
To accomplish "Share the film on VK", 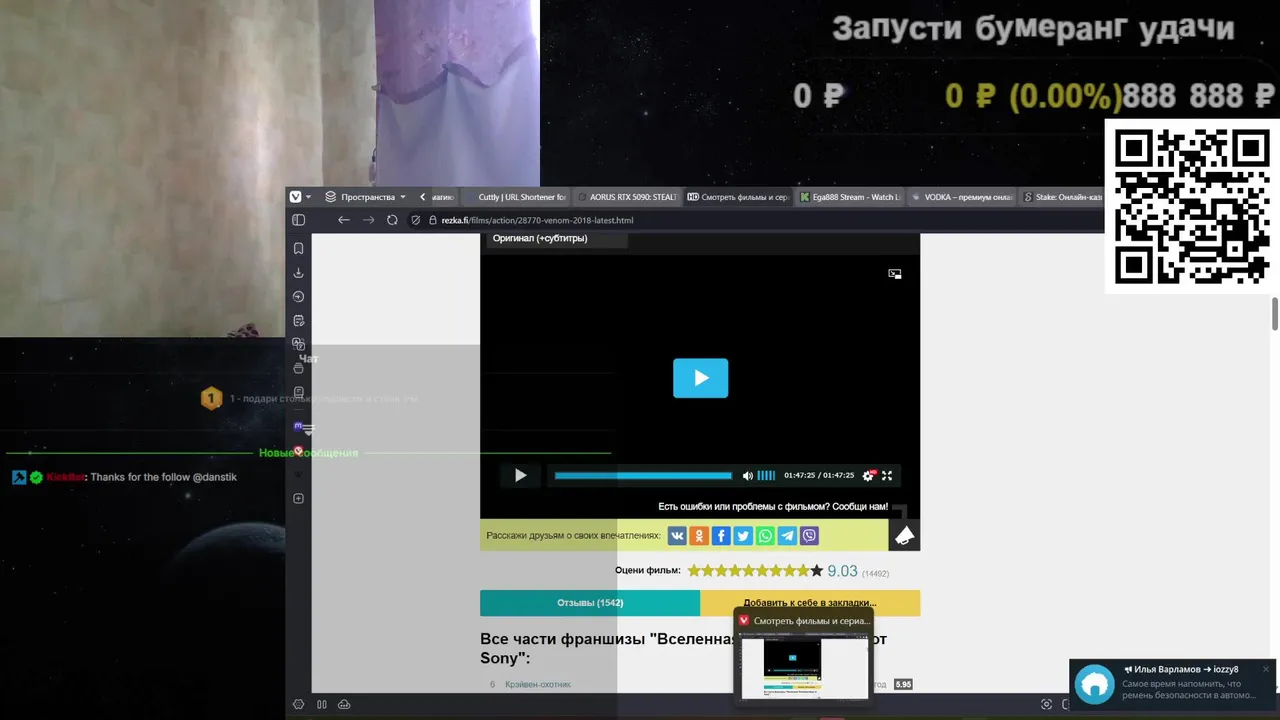I will coord(677,536).
